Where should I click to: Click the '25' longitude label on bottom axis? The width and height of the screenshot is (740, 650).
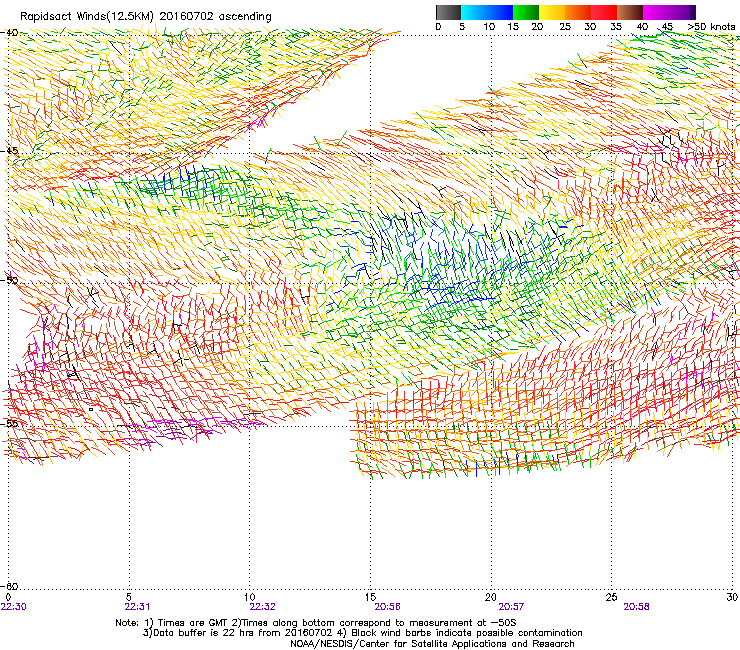(611, 597)
